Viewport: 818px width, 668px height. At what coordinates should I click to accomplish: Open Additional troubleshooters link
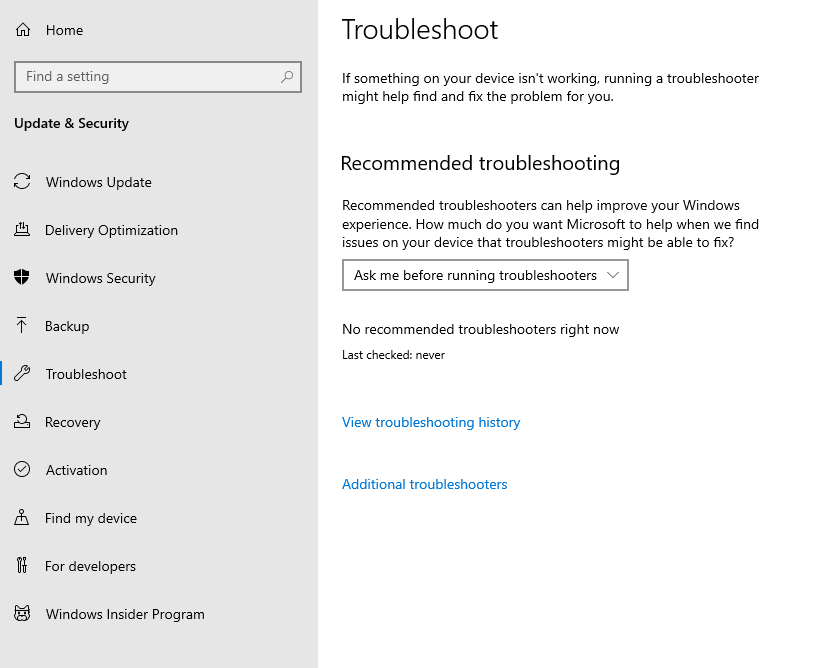[424, 484]
